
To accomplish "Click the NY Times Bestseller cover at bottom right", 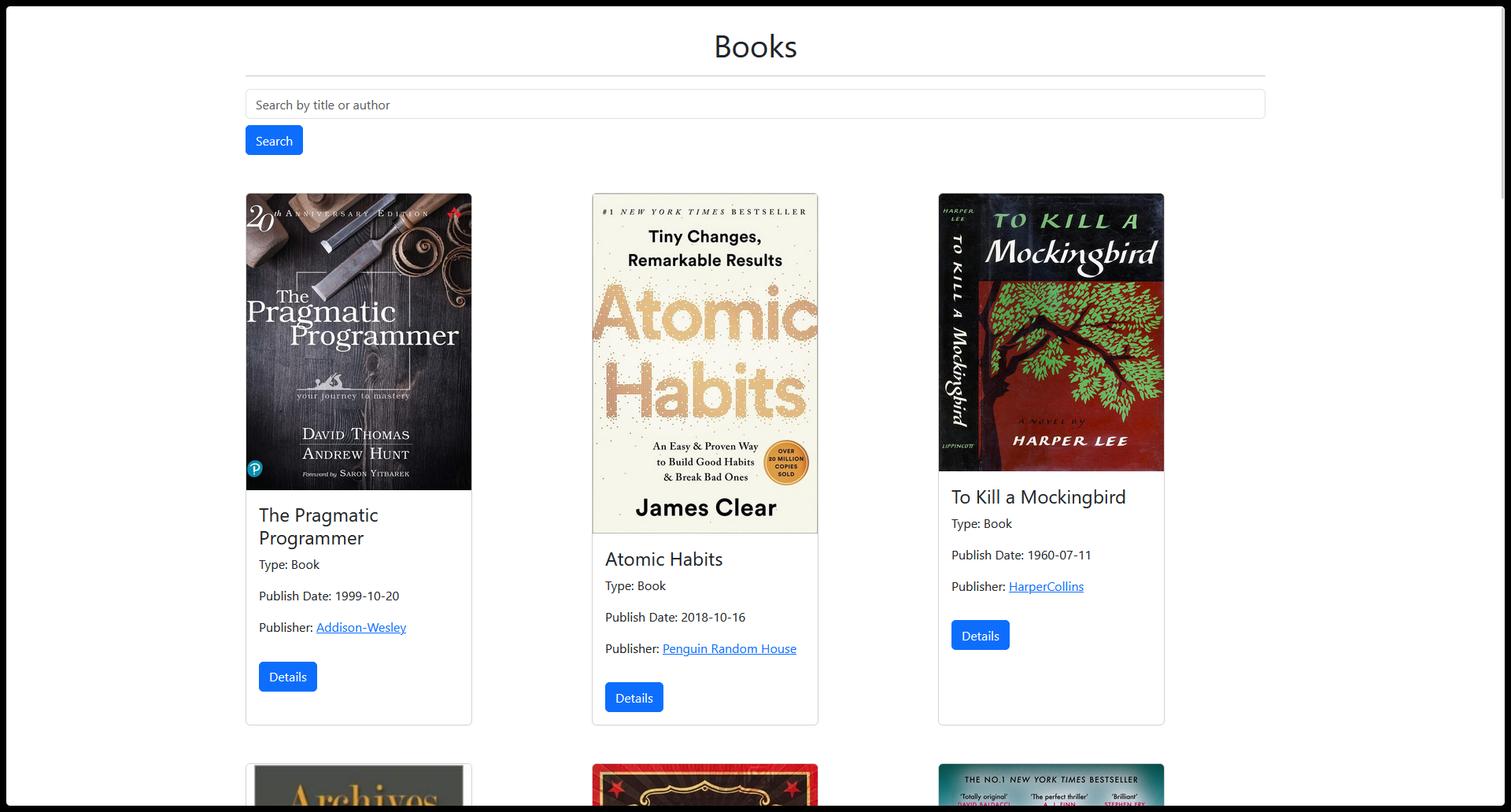I will point(1051,787).
